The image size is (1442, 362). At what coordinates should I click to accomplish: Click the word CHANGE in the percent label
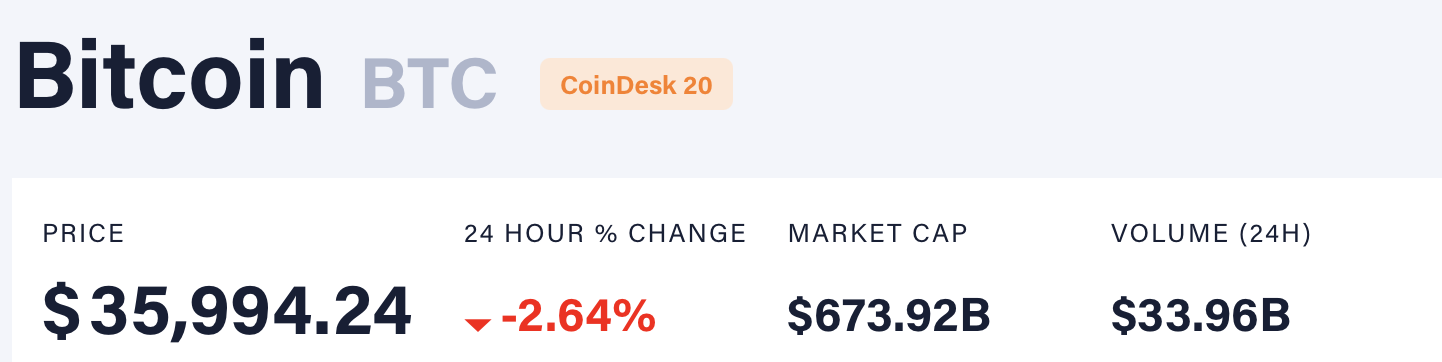[688, 234]
